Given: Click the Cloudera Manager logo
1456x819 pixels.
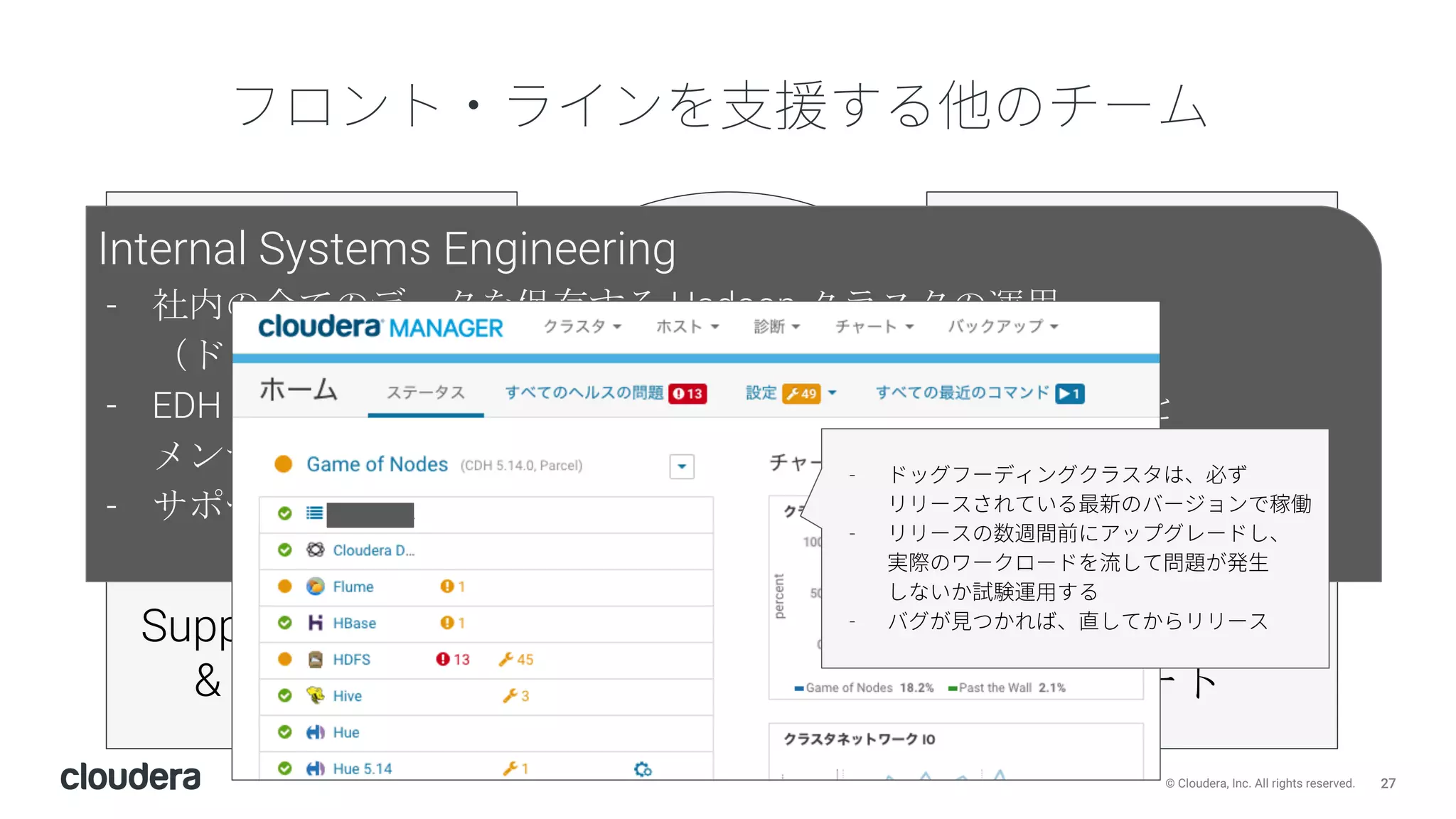Looking at the screenshot, I should (380, 327).
